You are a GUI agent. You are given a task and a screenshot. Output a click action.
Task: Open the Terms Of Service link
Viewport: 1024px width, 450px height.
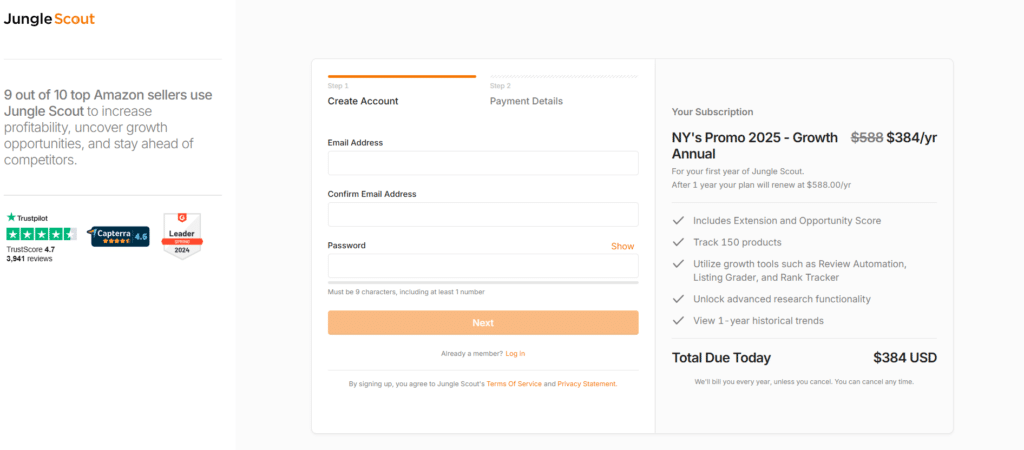(514, 384)
